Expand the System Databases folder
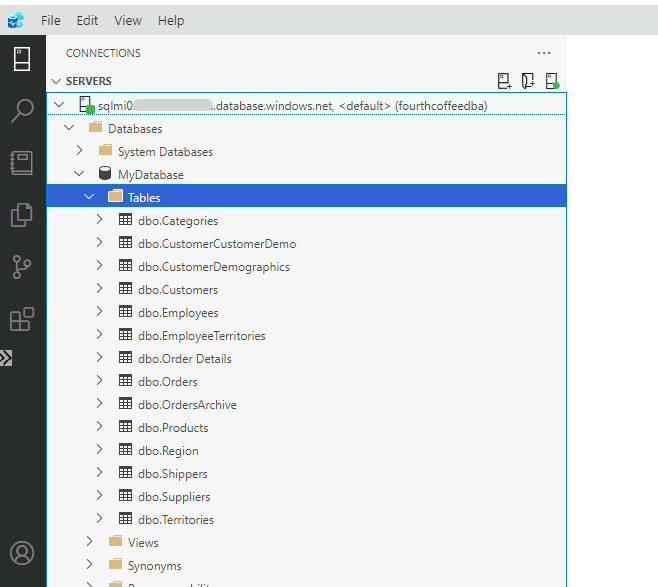 (79, 150)
